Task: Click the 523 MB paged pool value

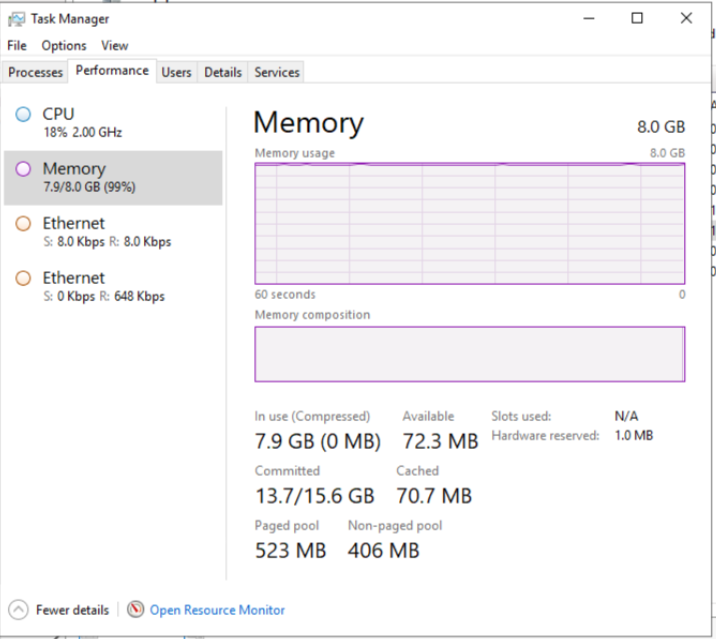Action: point(290,550)
